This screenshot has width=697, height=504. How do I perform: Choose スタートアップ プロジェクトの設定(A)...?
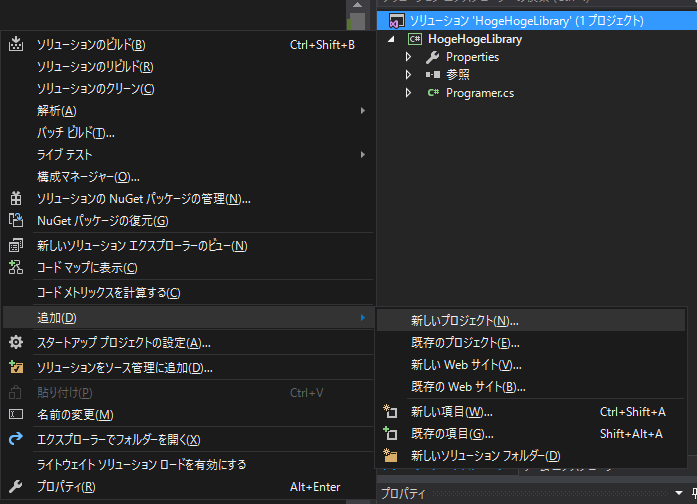point(188,343)
